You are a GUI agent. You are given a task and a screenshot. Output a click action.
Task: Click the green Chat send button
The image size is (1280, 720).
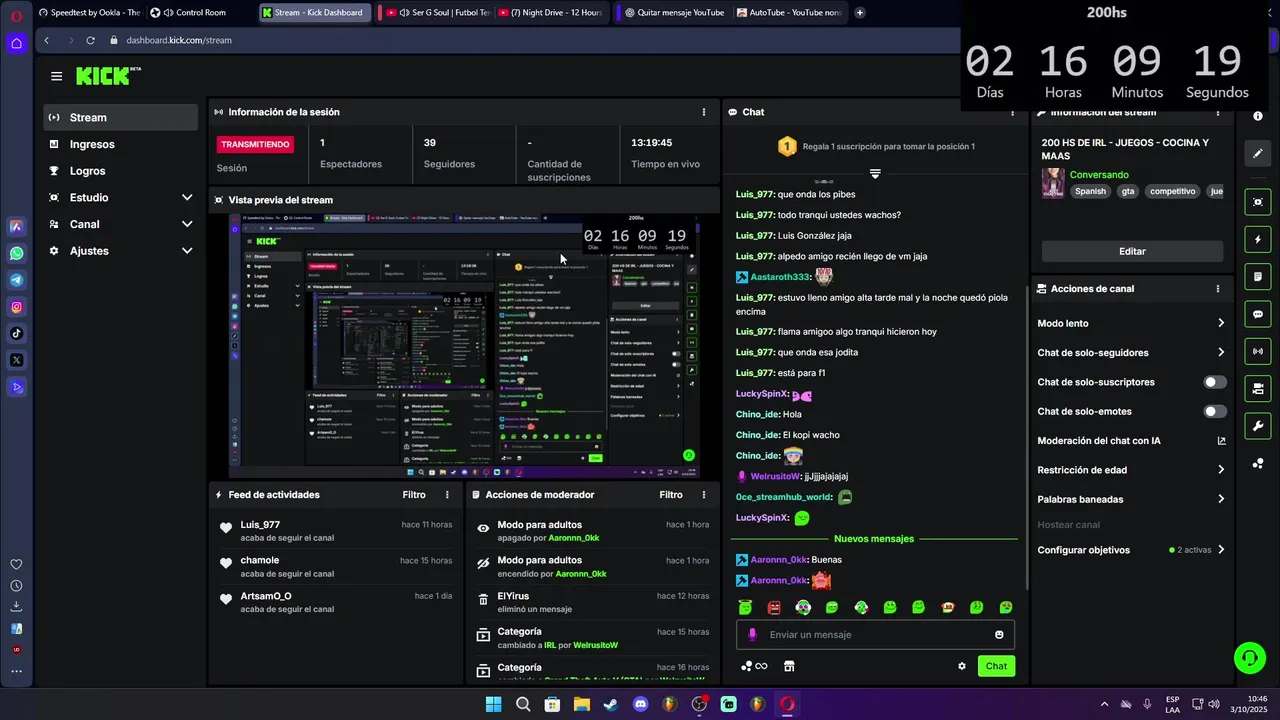pyautogui.click(x=996, y=666)
